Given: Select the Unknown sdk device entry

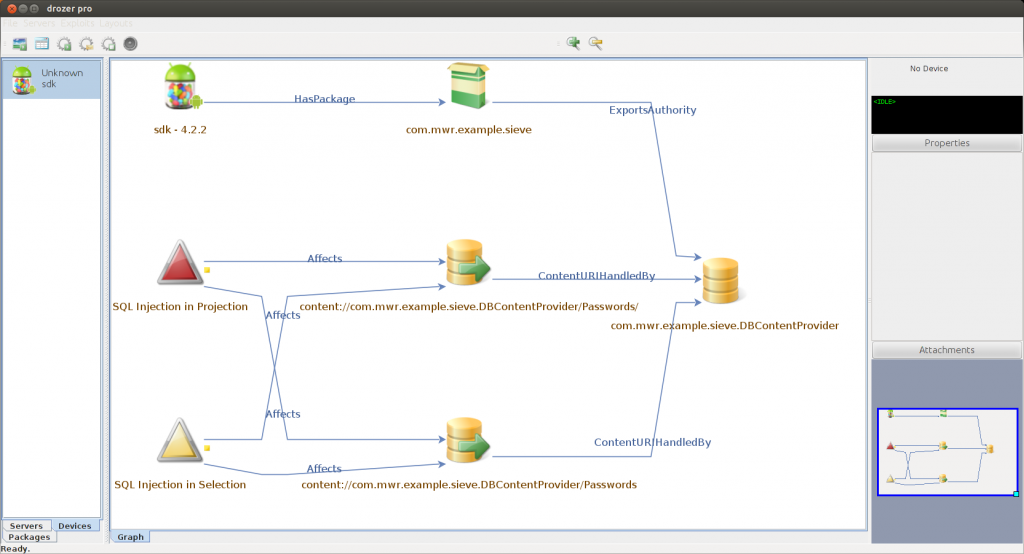Looking at the screenshot, I should coord(52,80).
